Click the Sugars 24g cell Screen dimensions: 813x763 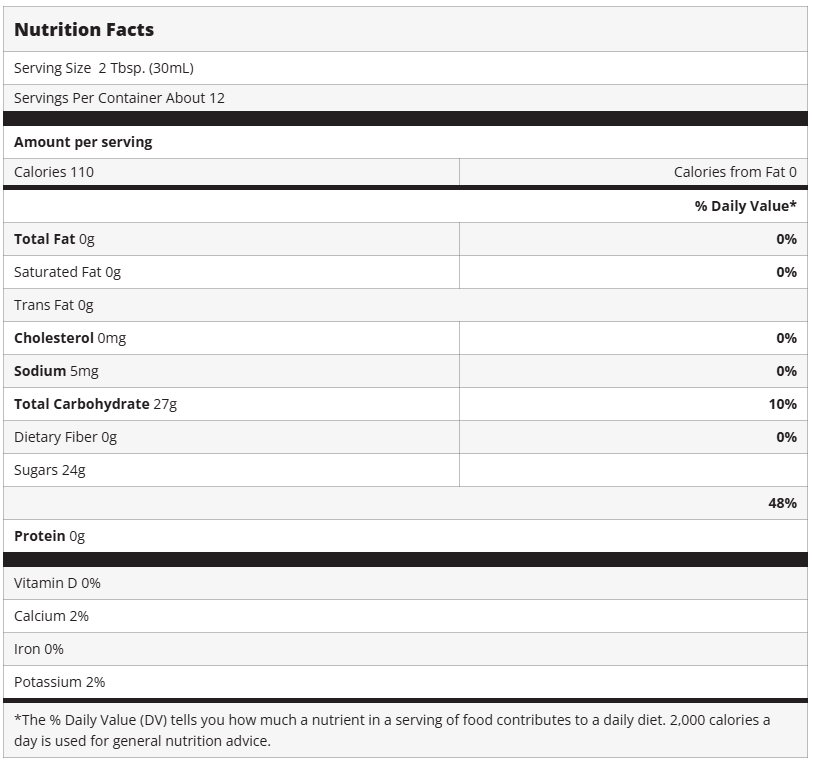pyautogui.click(x=50, y=470)
